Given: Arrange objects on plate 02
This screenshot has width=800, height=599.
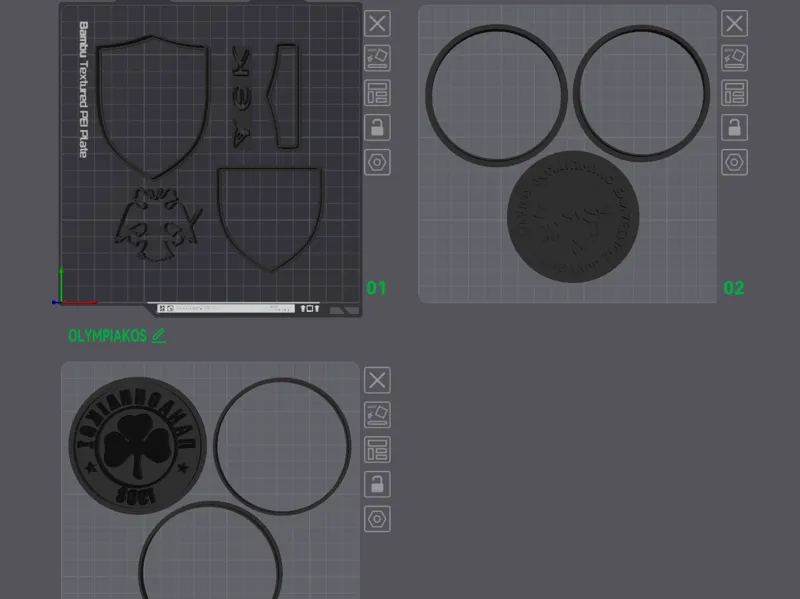Looking at the screenshot, I should [x=734, y=93].
